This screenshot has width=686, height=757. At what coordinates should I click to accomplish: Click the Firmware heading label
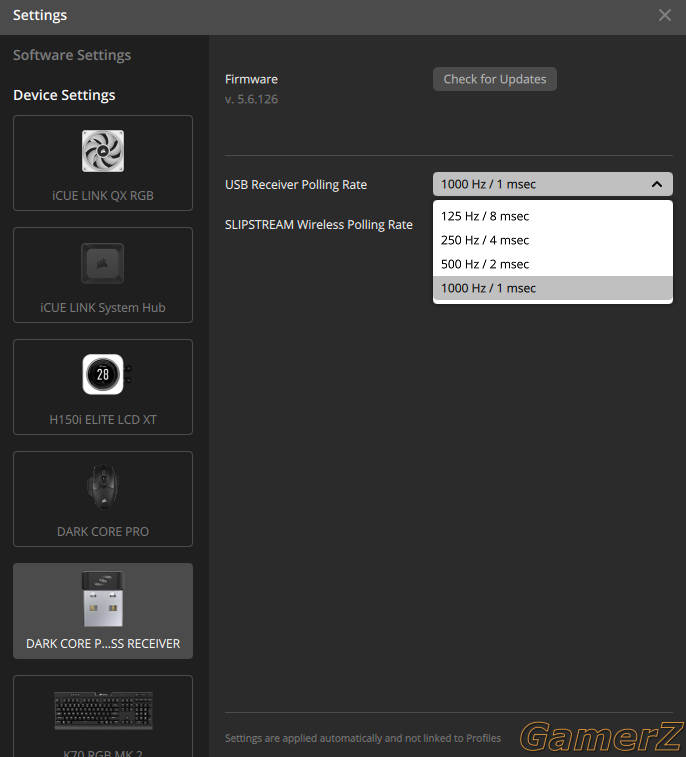251,79
